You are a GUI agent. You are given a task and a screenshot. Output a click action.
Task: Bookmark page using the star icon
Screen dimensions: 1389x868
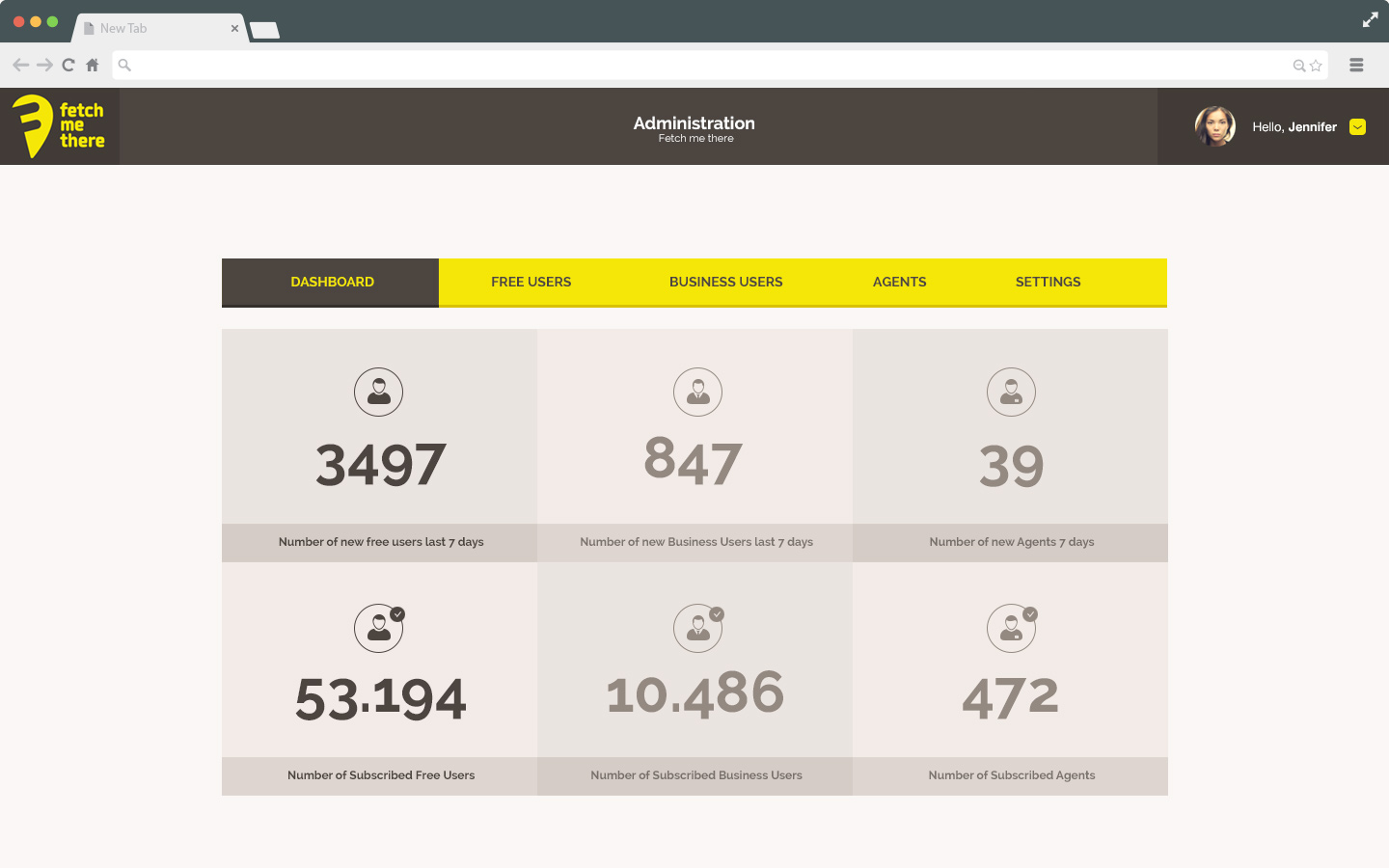[1316, 66]
